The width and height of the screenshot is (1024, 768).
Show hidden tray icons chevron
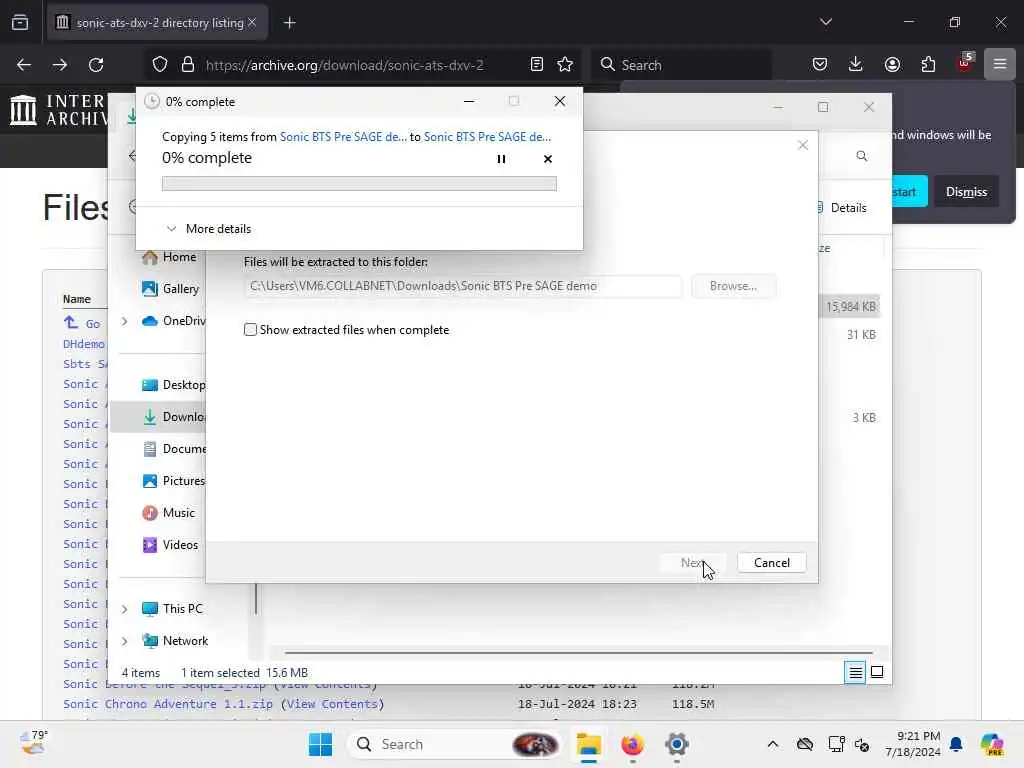[x=773, y=744]
